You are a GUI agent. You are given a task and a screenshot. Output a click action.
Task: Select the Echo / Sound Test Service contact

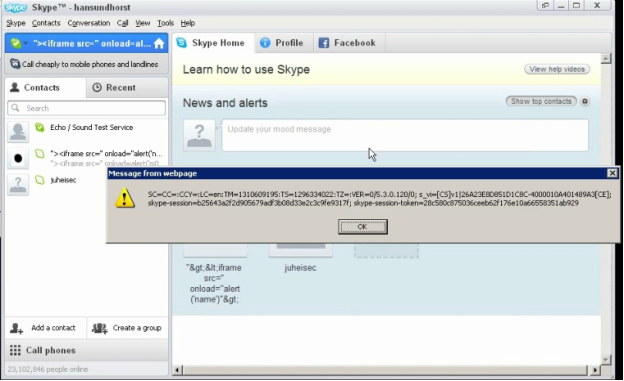point(86,131)
